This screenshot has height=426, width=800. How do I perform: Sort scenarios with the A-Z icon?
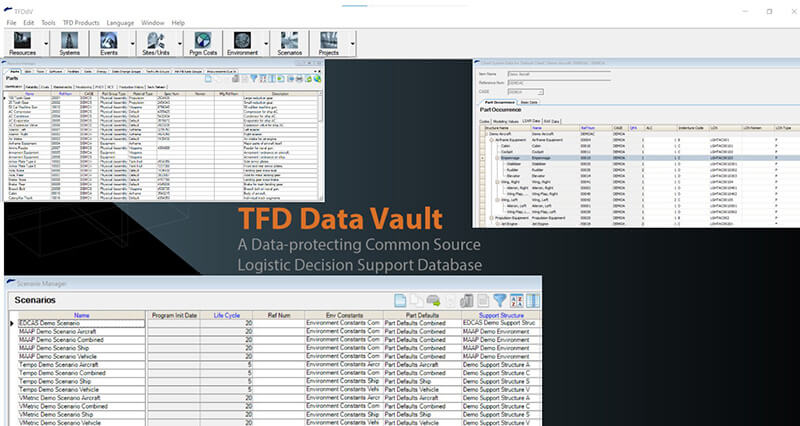pos(516,300)
